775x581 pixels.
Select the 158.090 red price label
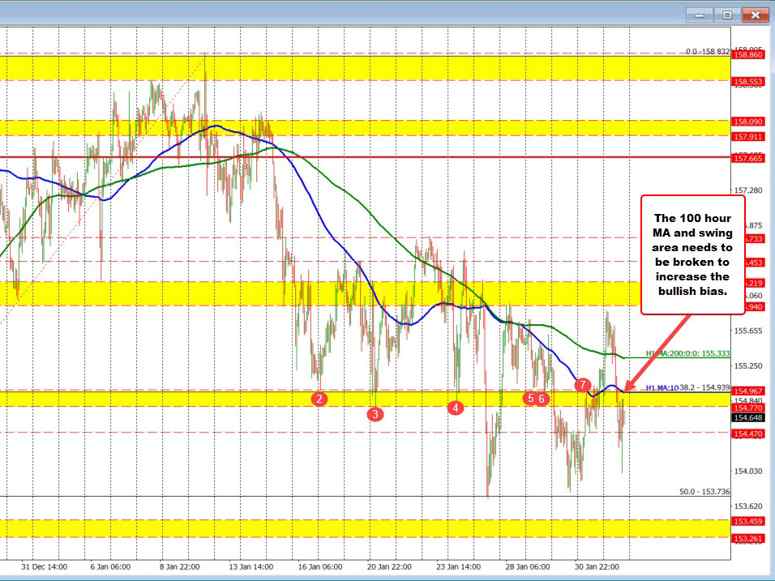pos(748,121)
